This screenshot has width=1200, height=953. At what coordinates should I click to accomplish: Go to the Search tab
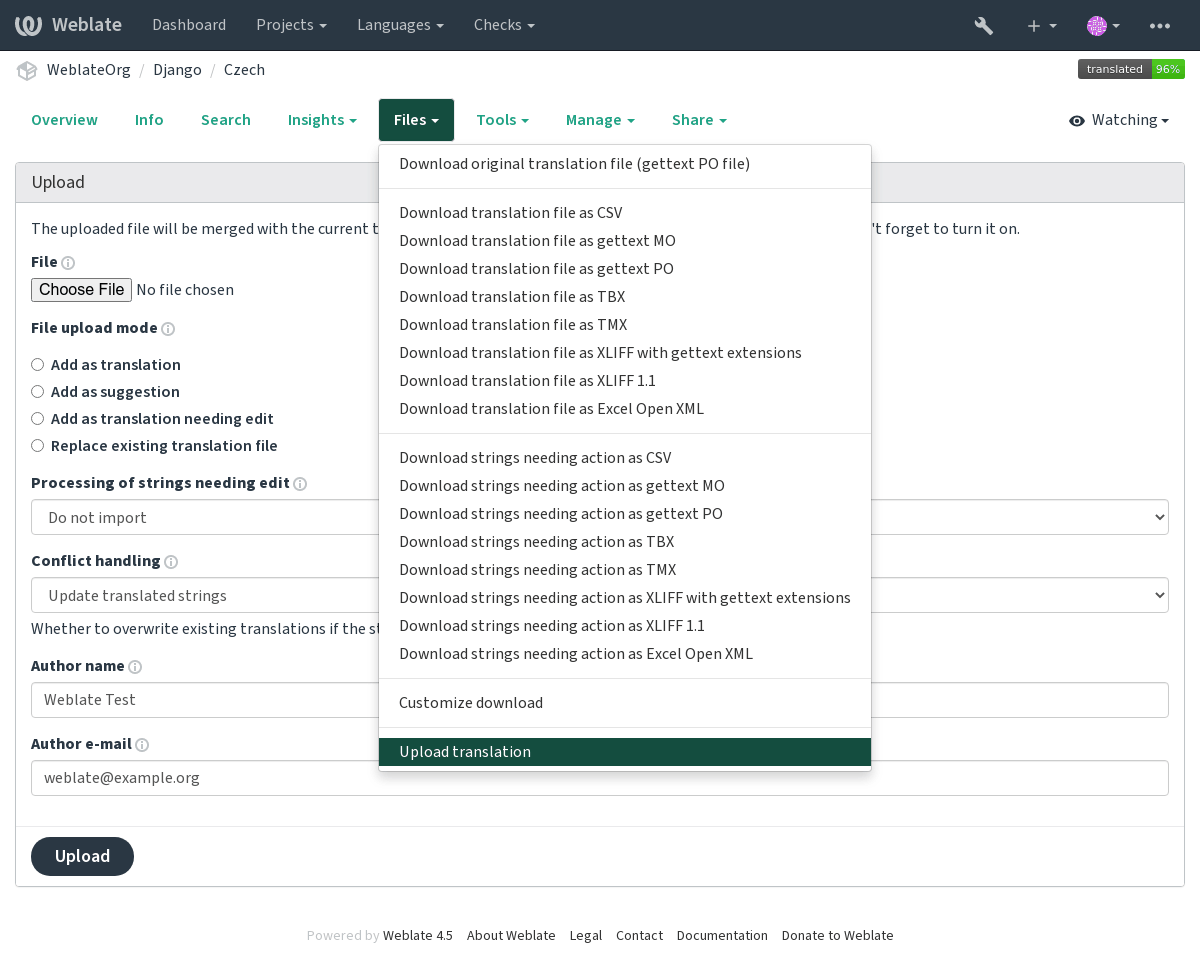click(226, 120)
